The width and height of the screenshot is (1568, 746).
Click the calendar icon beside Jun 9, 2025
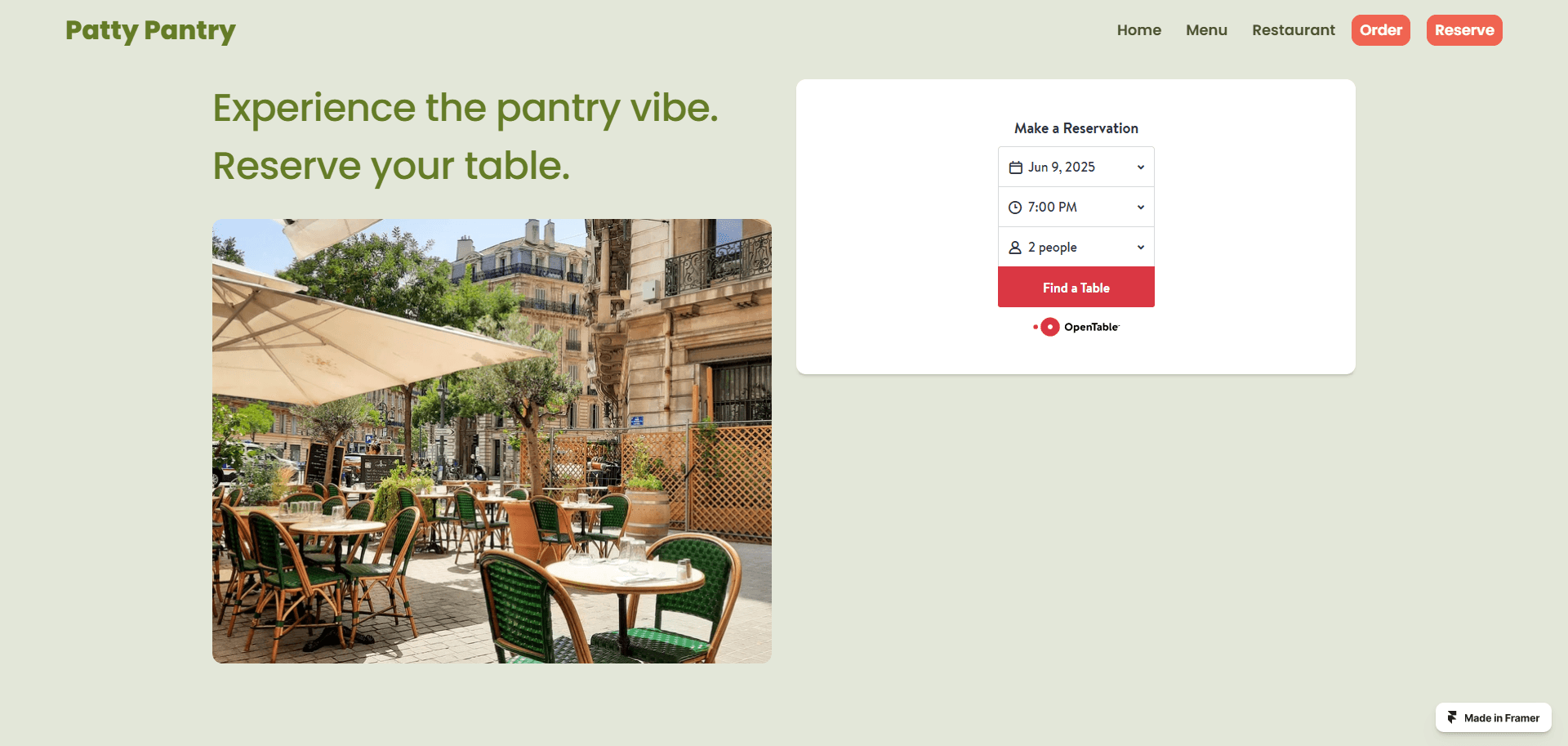click(1015, 168)
